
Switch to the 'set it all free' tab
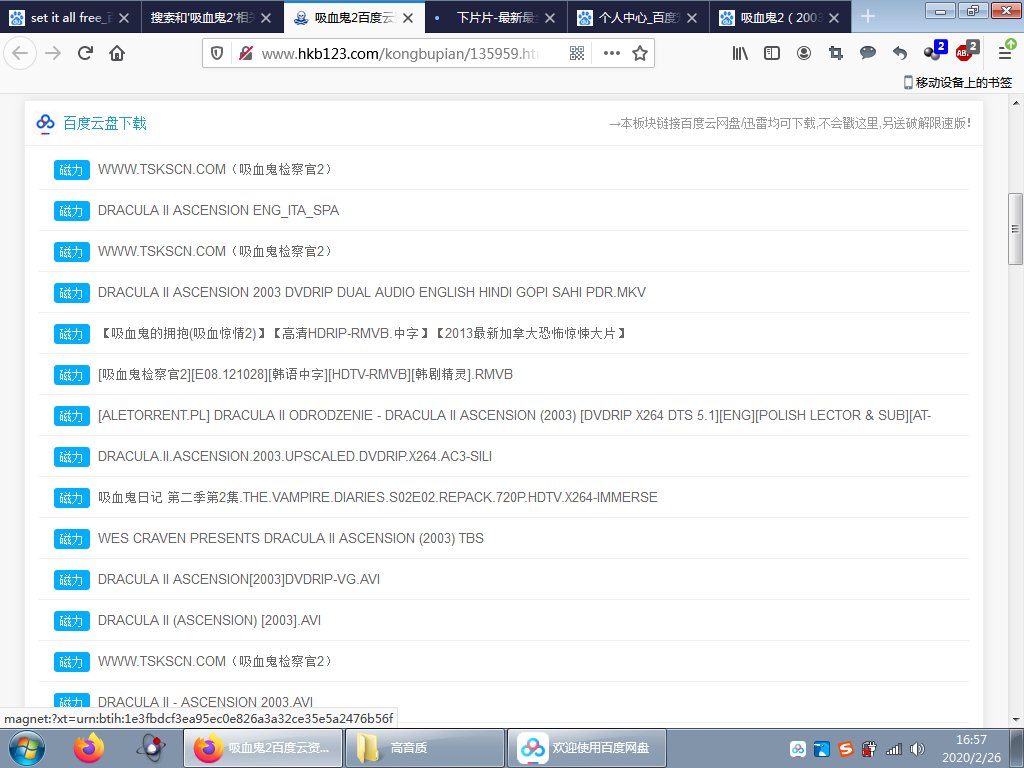tap(70, 17)
